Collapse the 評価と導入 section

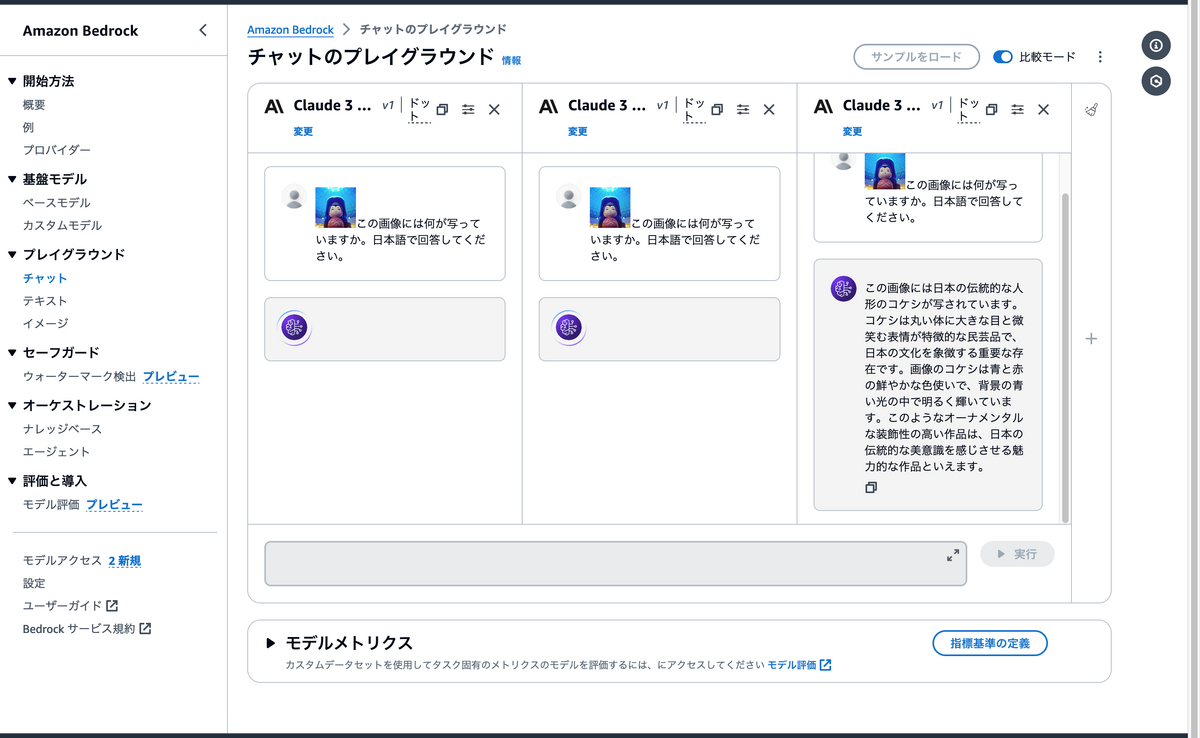(x=12, y=481)
